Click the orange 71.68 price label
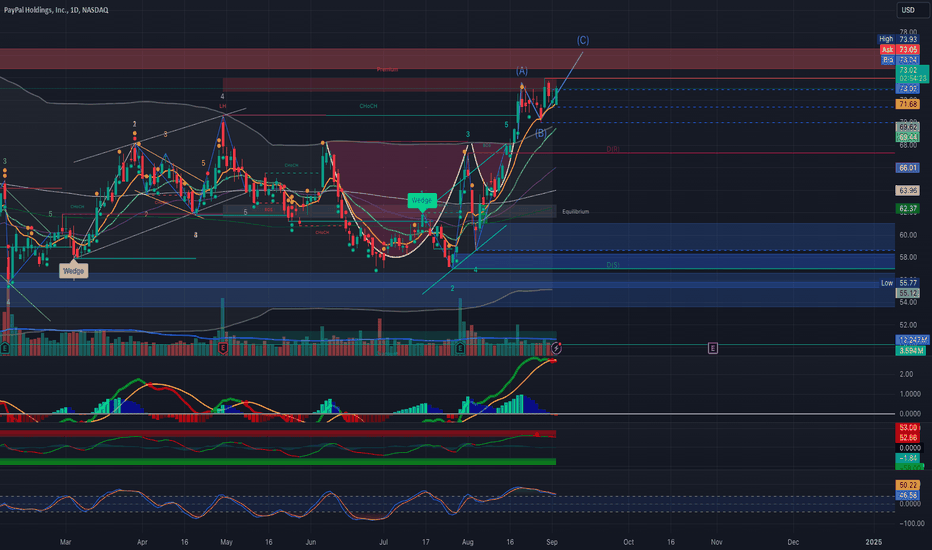932x550 pixels. (908, 104)
